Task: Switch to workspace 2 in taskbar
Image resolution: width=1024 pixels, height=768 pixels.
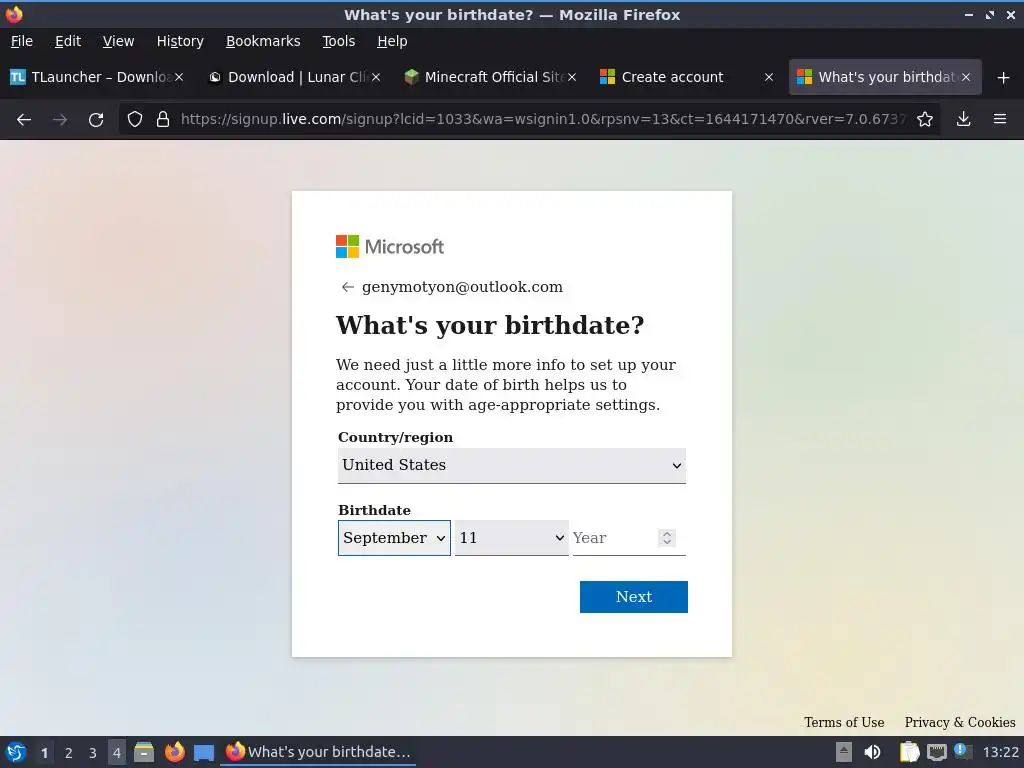Action: coord(69,753)
